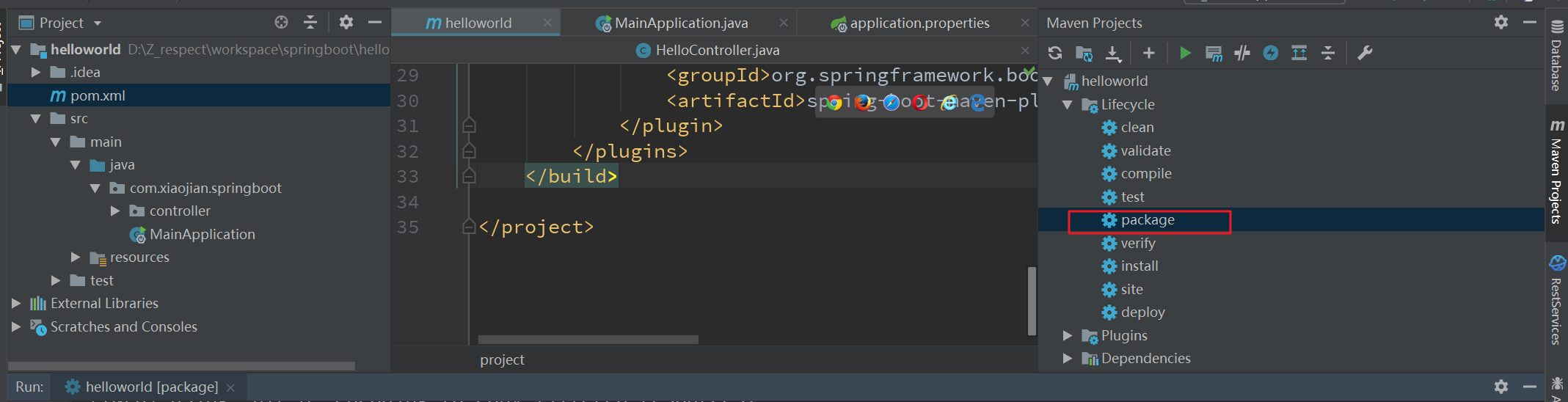
Task: Open in Internet Explorer browser icon
Action: pyautogui.click(x=949, y=103)
